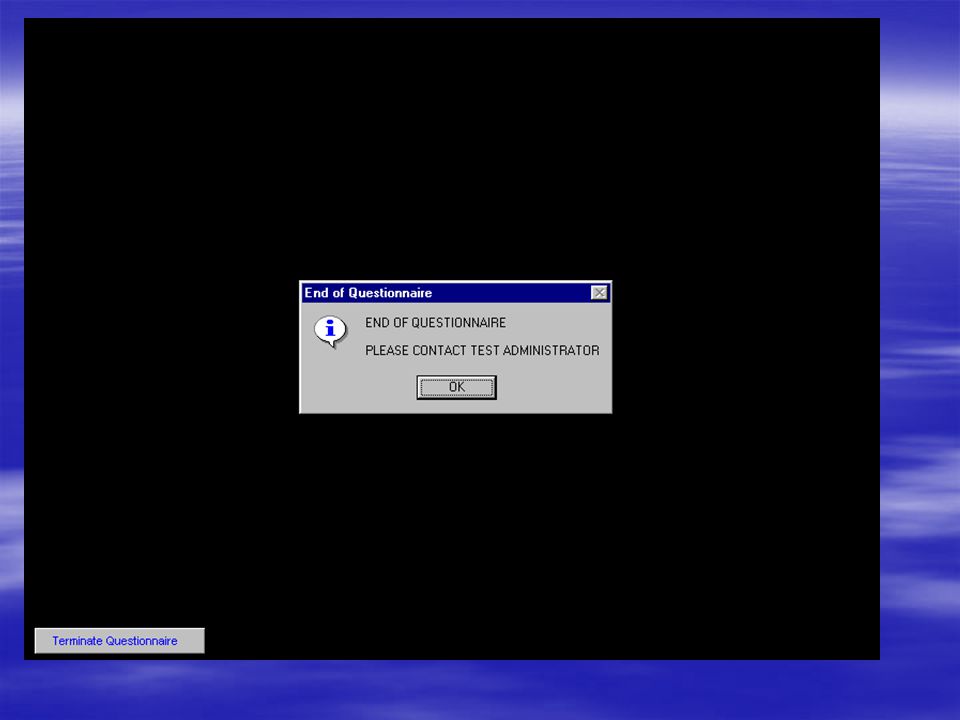The image size is (960, 720).
Task: Click 'PLEASE CONTACT TEST ADMINISTRATOR' text
Action: (482, 350)
